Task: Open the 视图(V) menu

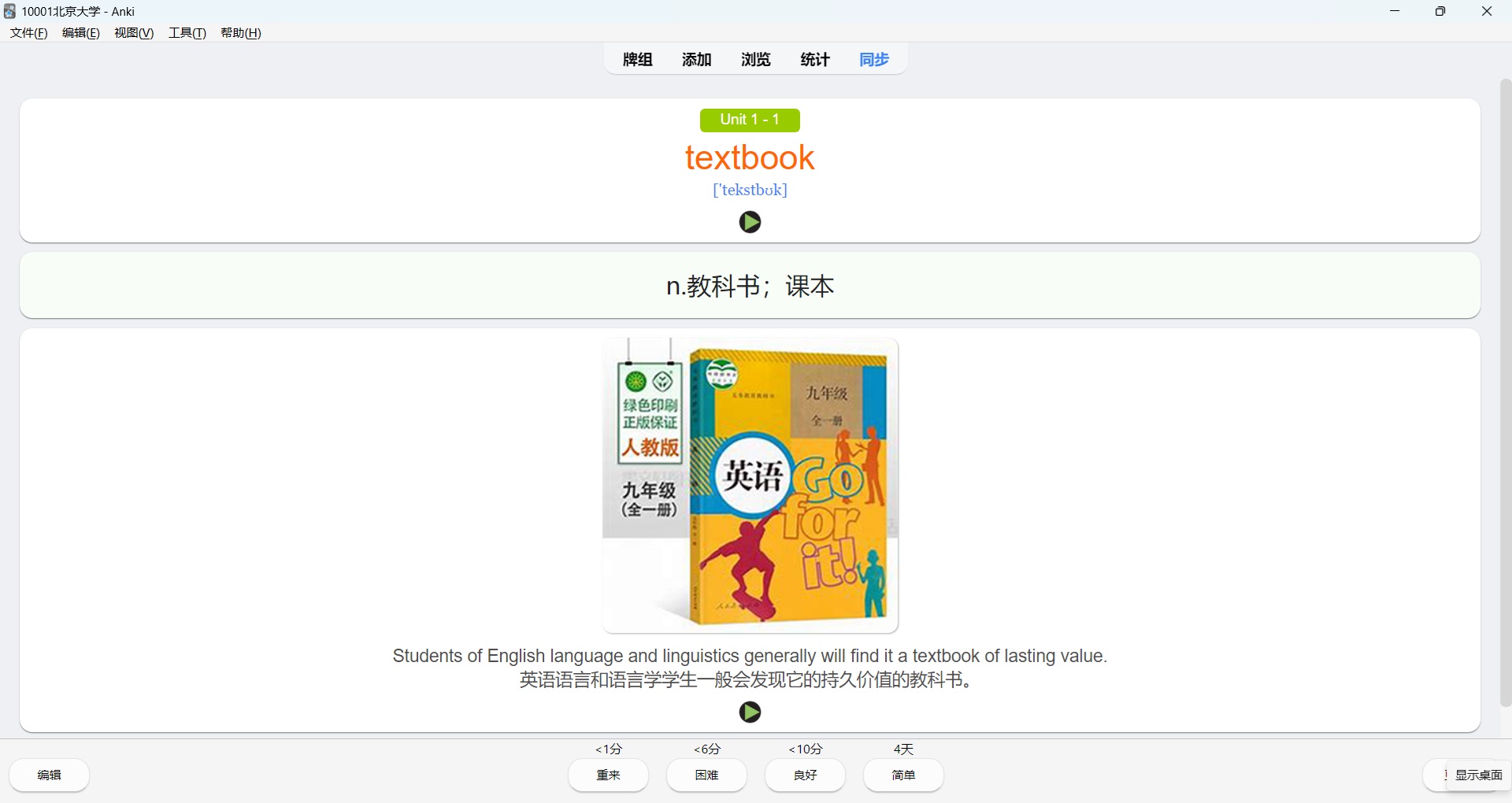Action: [x=134, y=33]
